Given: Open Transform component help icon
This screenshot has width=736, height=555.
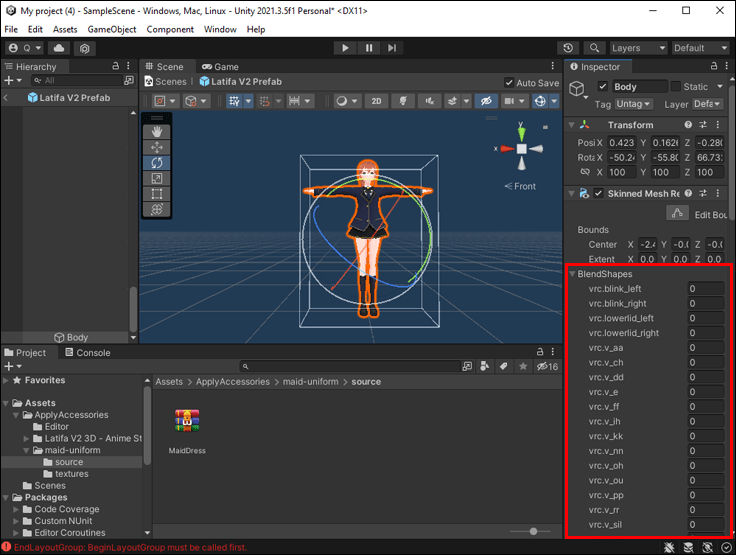Looking at the screenshot, I should [688, 125].
